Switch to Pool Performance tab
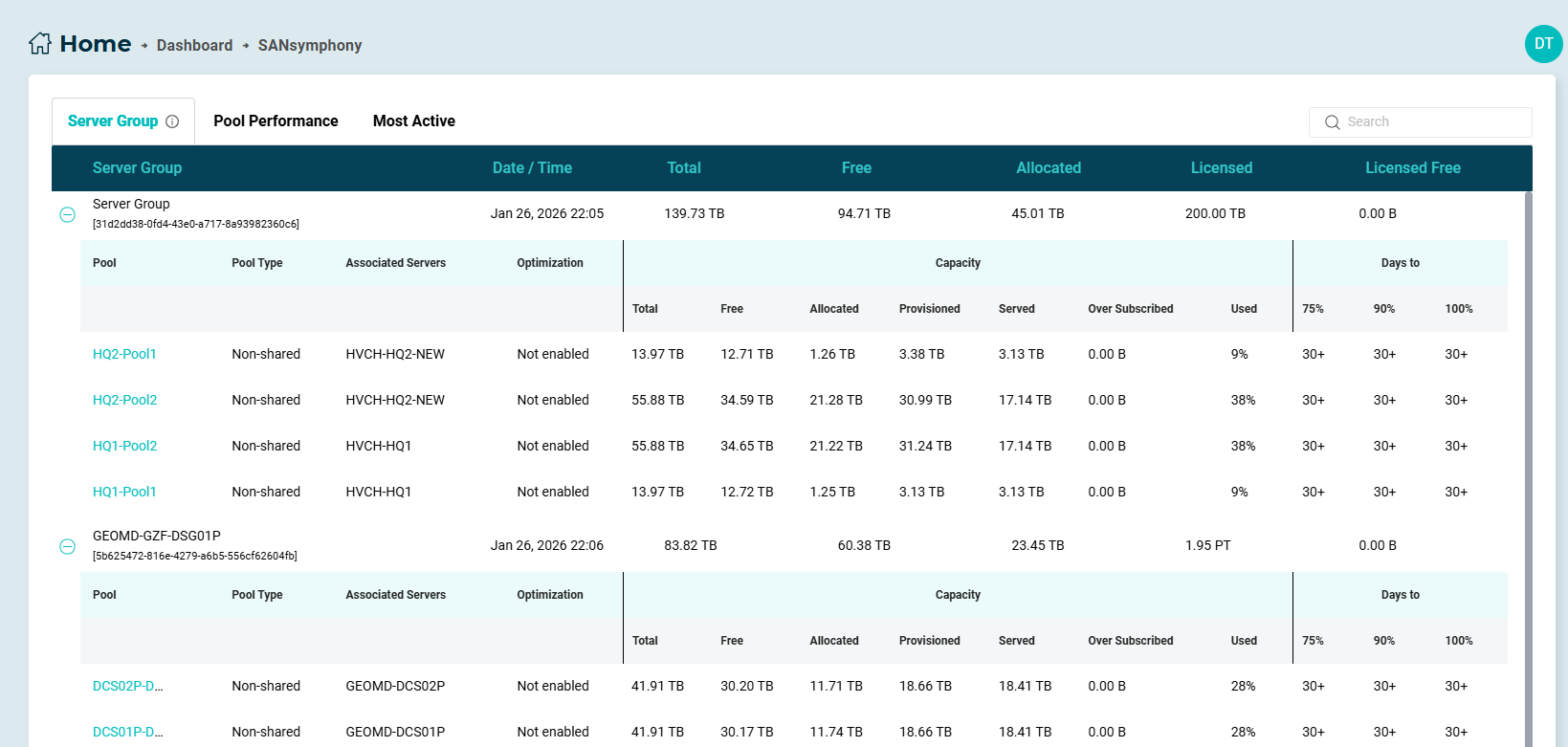Viewport: 1568px width, 747px height. coord(276,121)
